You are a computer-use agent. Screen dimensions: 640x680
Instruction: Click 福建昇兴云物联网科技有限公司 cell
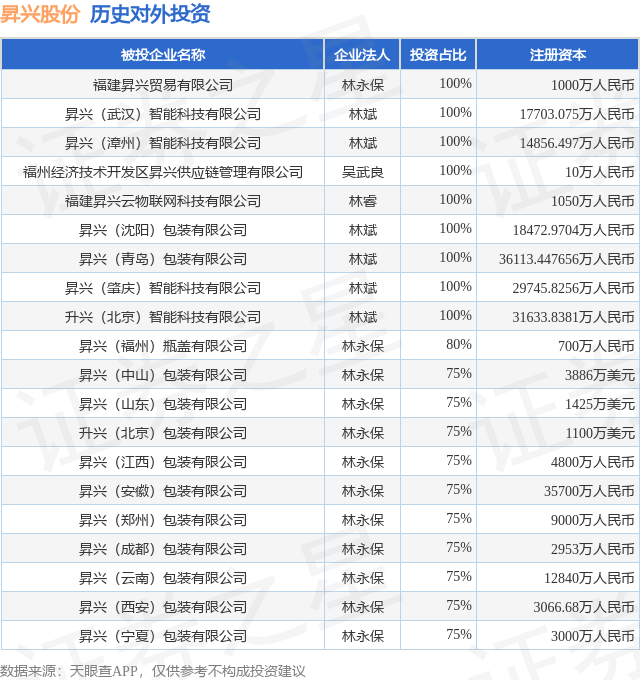click(x=163, y=201)
